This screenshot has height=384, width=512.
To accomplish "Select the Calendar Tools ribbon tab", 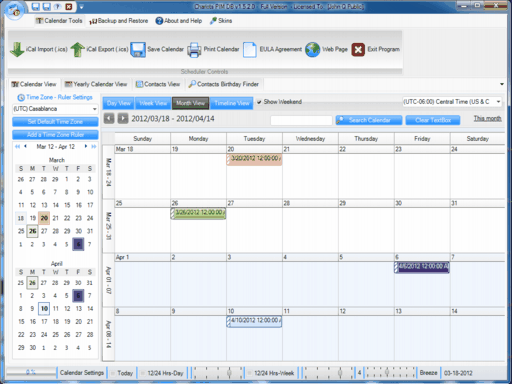I will coord(59,21).
